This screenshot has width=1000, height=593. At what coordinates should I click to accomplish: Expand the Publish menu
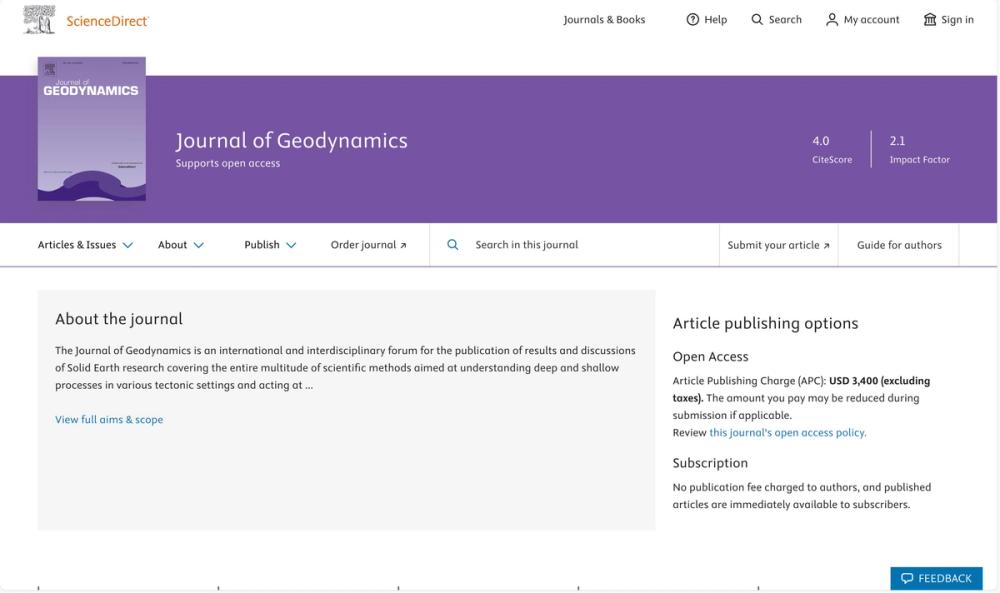[x=270, y=245]
